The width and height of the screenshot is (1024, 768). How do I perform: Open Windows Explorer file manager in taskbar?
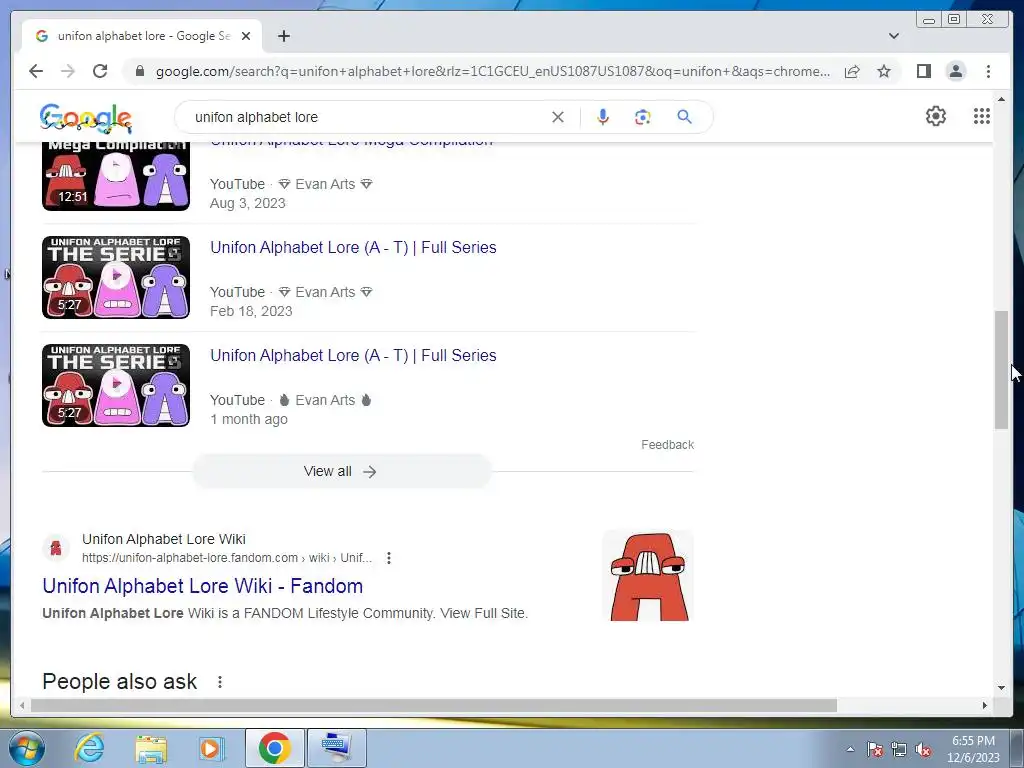(x=152, y=748)
